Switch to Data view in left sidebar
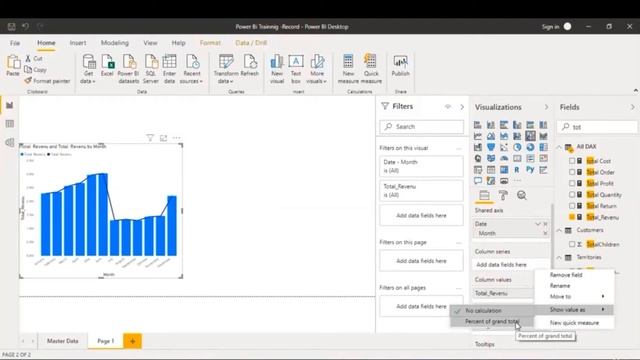 click(10, 124)
